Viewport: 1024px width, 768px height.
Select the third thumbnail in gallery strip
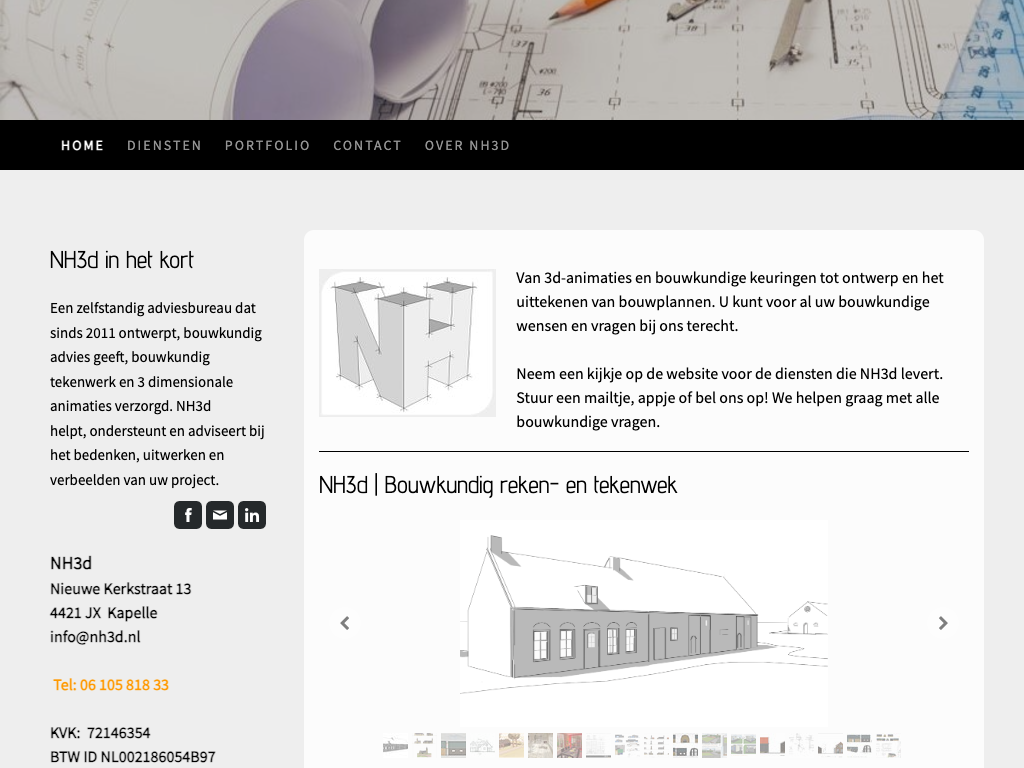coord(453,745)
